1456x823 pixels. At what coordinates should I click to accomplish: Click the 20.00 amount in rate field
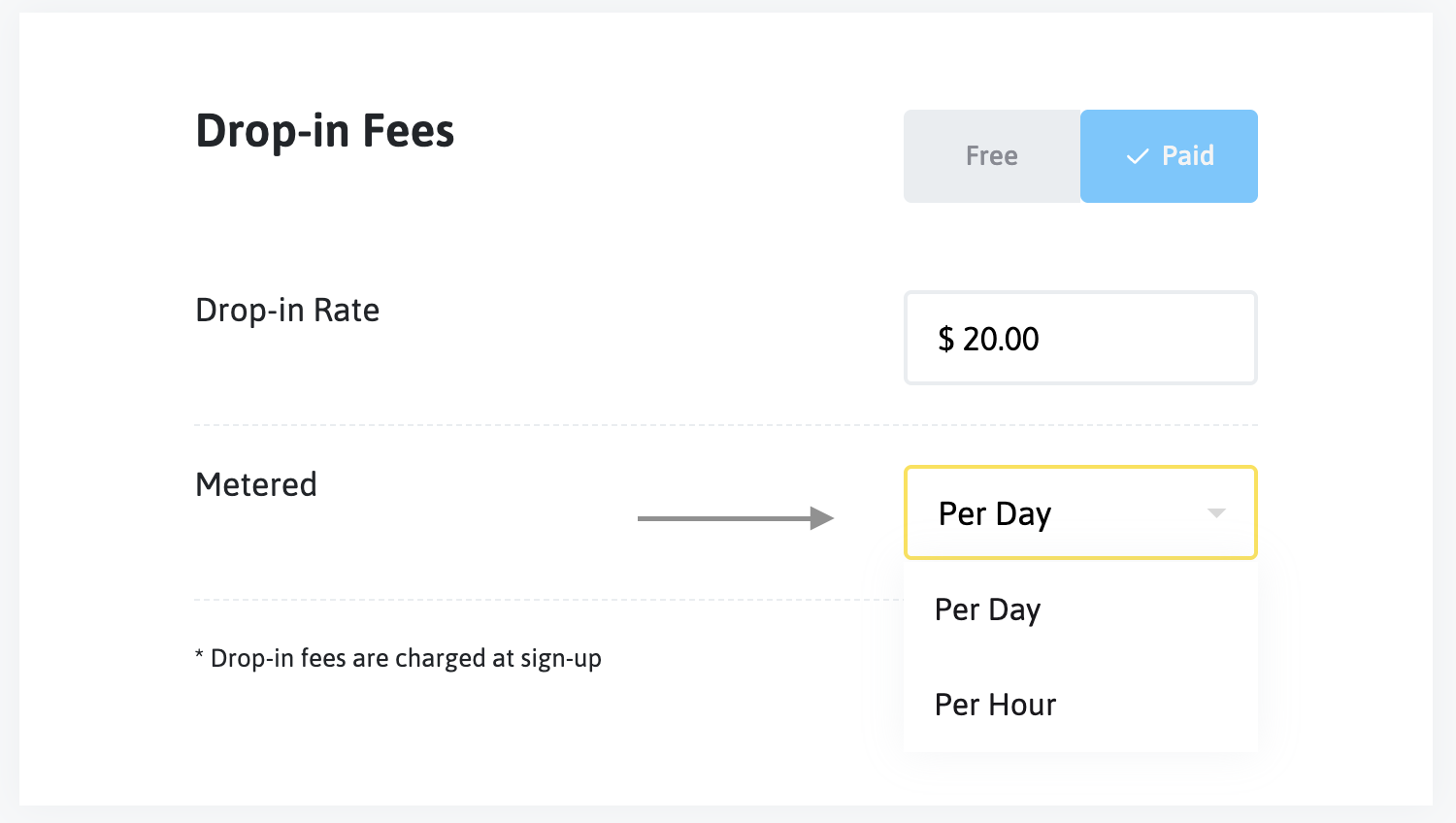point(1001,339)
